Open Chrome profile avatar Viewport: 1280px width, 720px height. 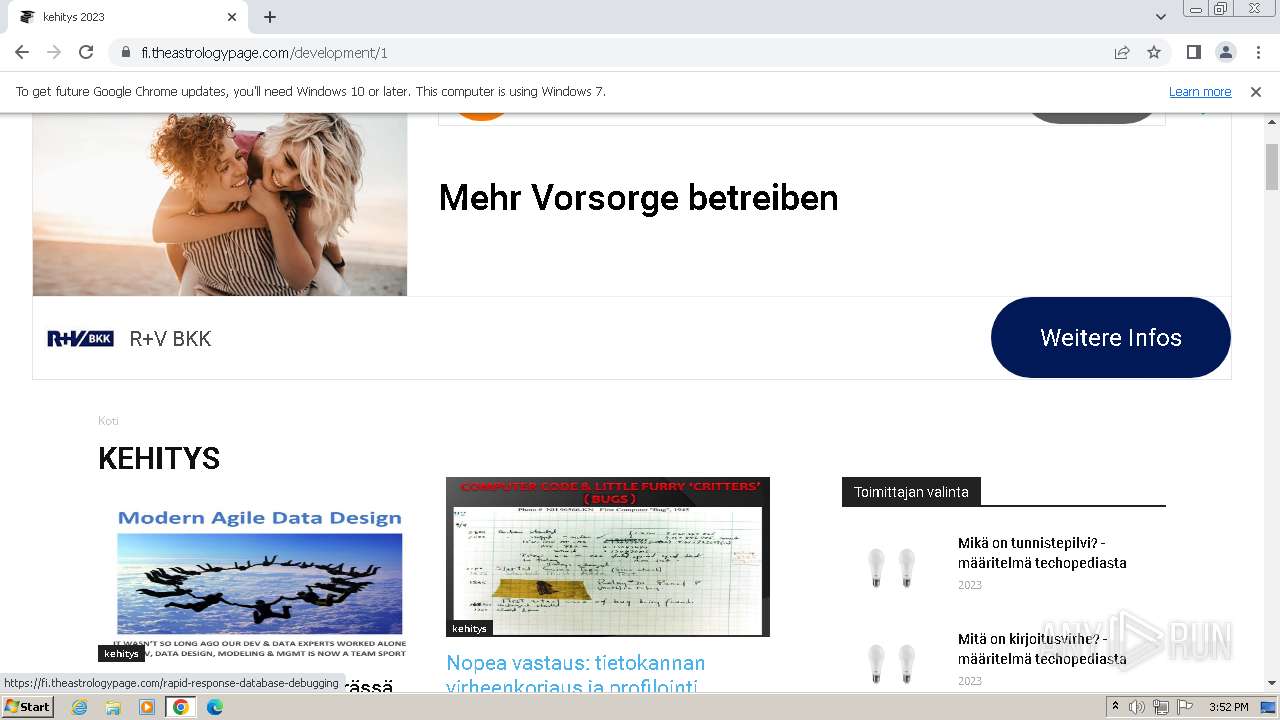point(1226,52)
